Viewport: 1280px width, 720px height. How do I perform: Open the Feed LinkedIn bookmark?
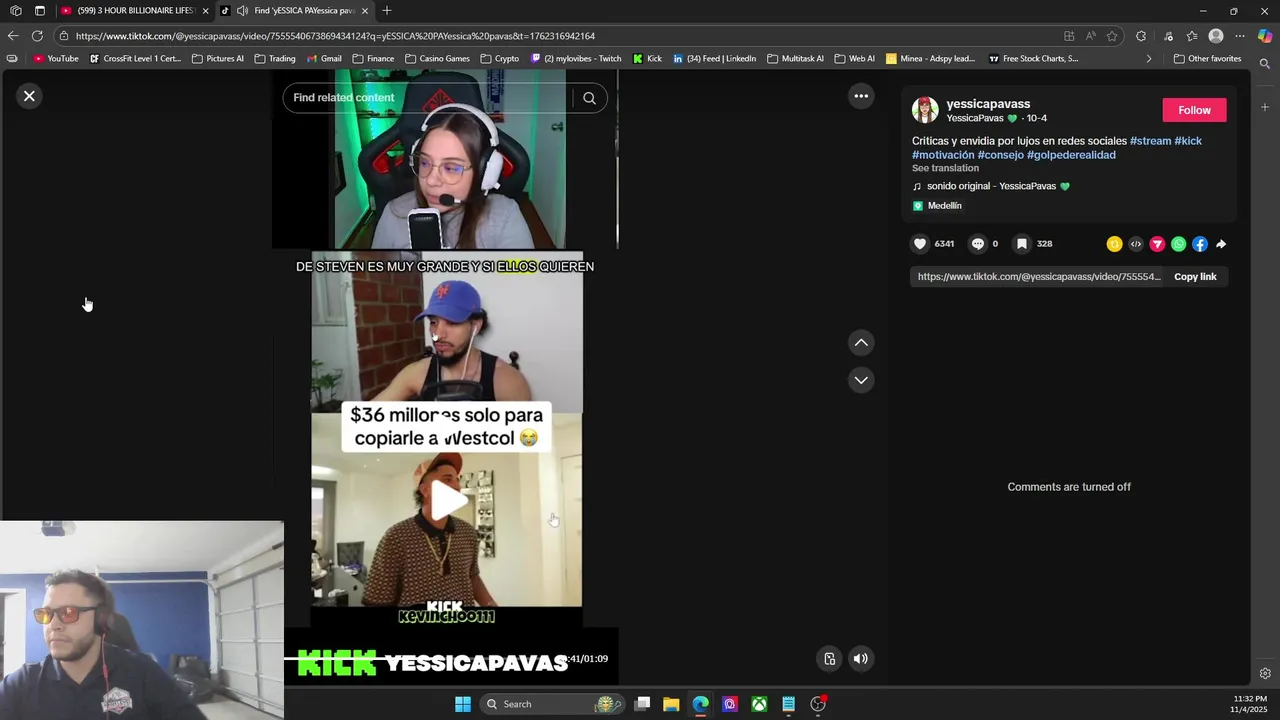click(714, 59)
